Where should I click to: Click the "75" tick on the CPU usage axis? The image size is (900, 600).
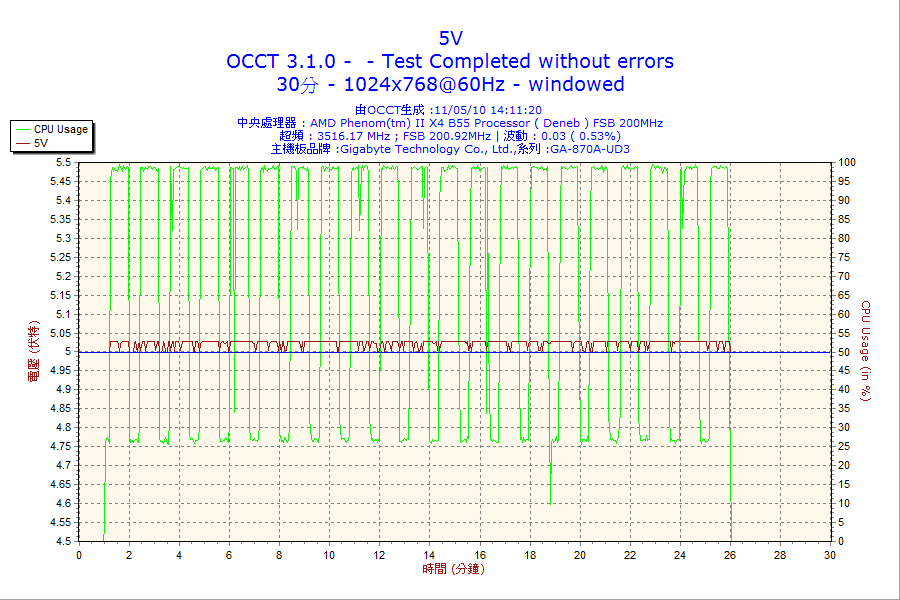click(x=844, y=257)
